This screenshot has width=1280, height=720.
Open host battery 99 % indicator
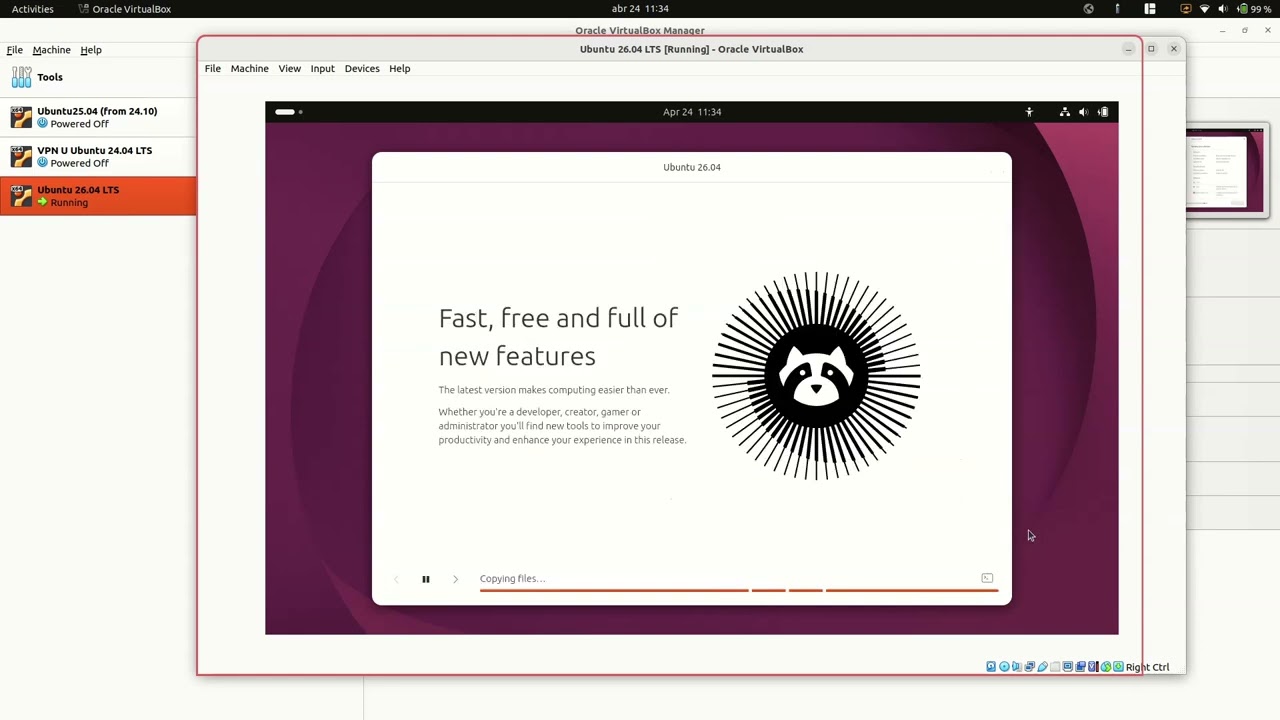[x=1253, y=8]
